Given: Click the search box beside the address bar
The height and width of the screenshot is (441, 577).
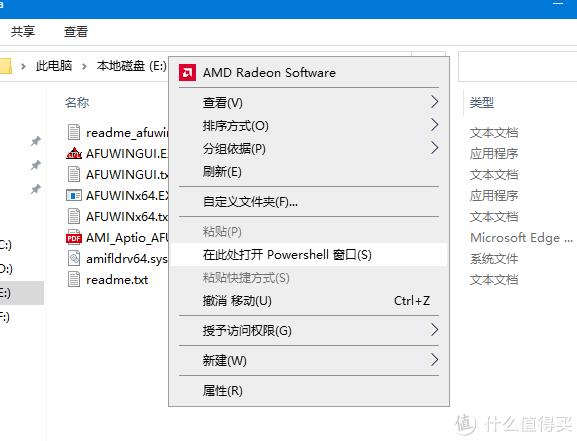Looking at the screenshot, I should coord(517,67).
